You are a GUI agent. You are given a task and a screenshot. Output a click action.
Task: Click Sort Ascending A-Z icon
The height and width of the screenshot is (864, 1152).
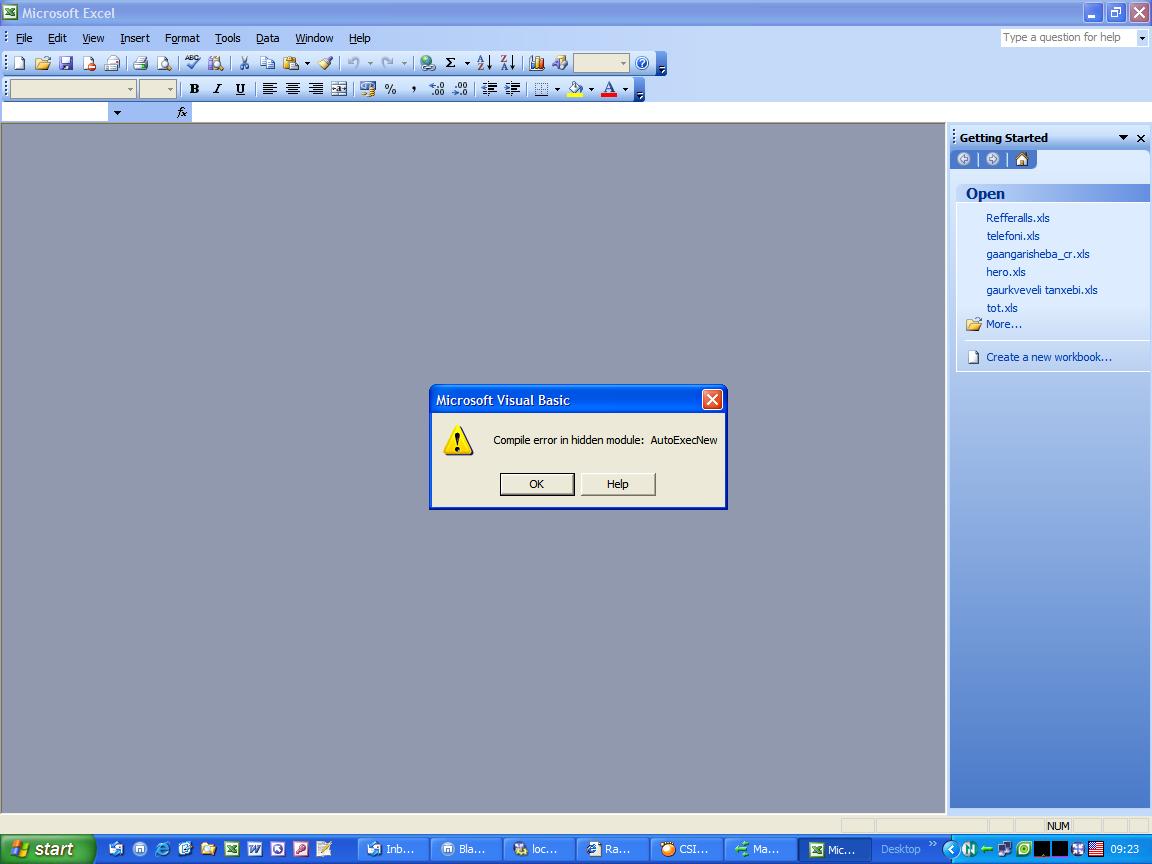coord(484,63)
